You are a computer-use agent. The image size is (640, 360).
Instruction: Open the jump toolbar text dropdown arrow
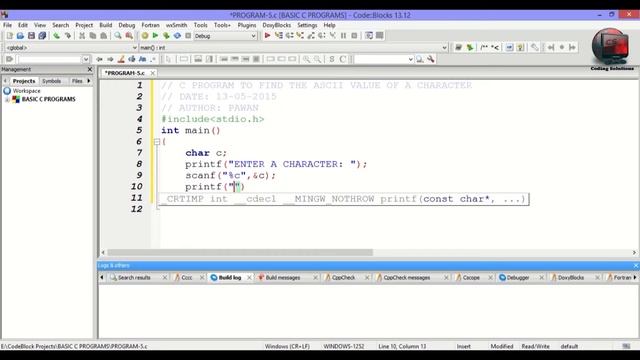[x=86, y=59]
